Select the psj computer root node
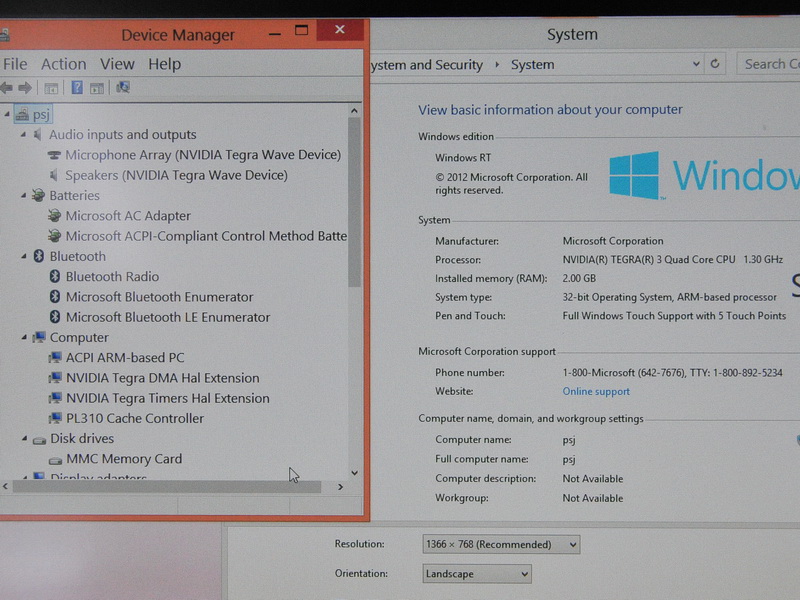This screenshot has height=600, width=800. 34,114
